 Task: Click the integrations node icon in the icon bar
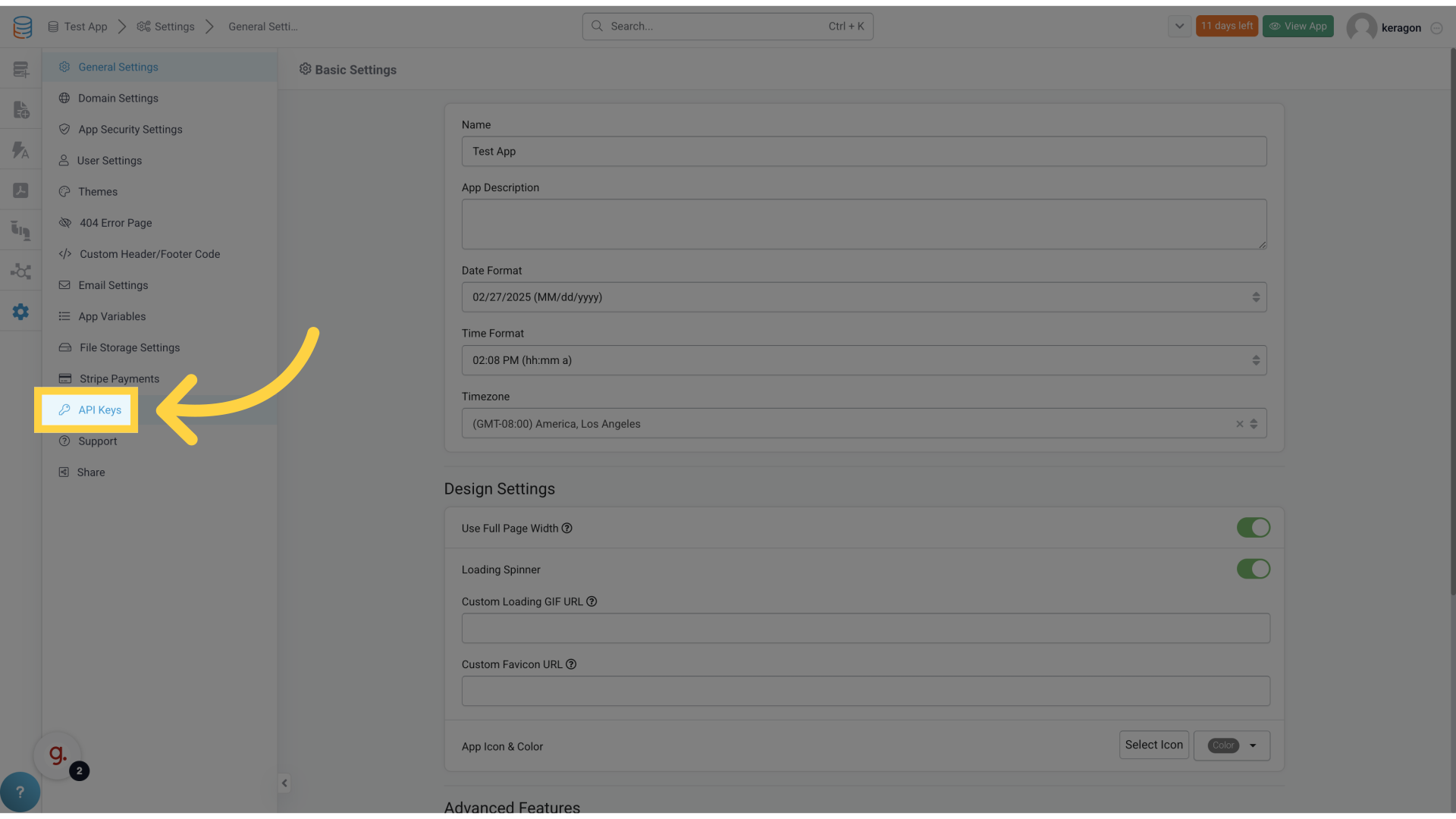coord(20,271)
